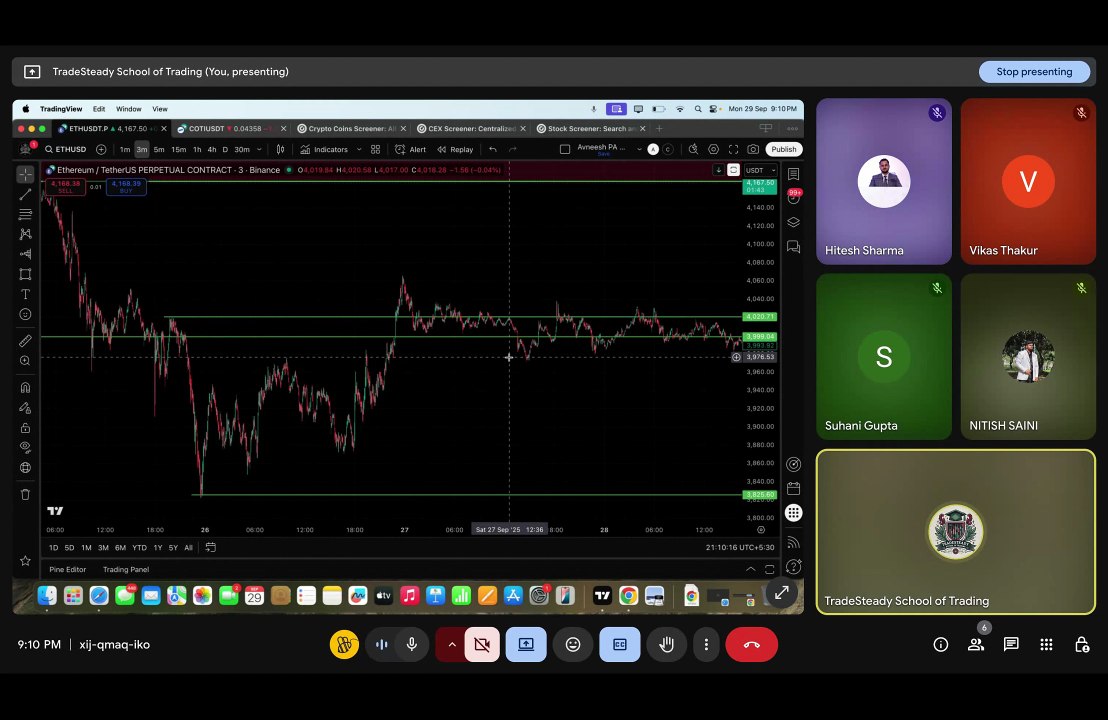1108x720 pixels.
Task: Click the Stop presenting button
Action: pos(1034,71)
